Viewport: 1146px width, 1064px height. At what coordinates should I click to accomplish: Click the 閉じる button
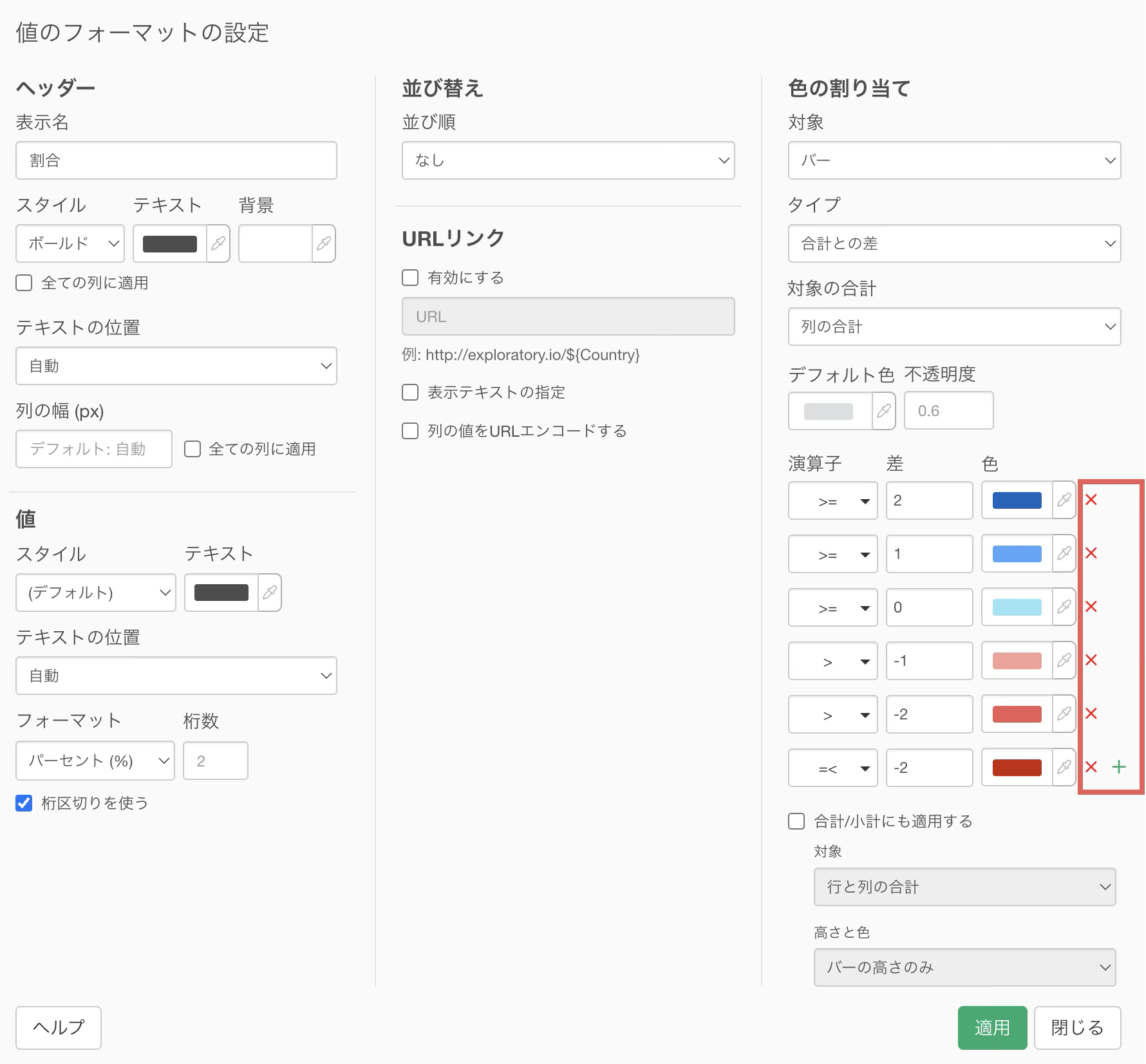1078,1028
